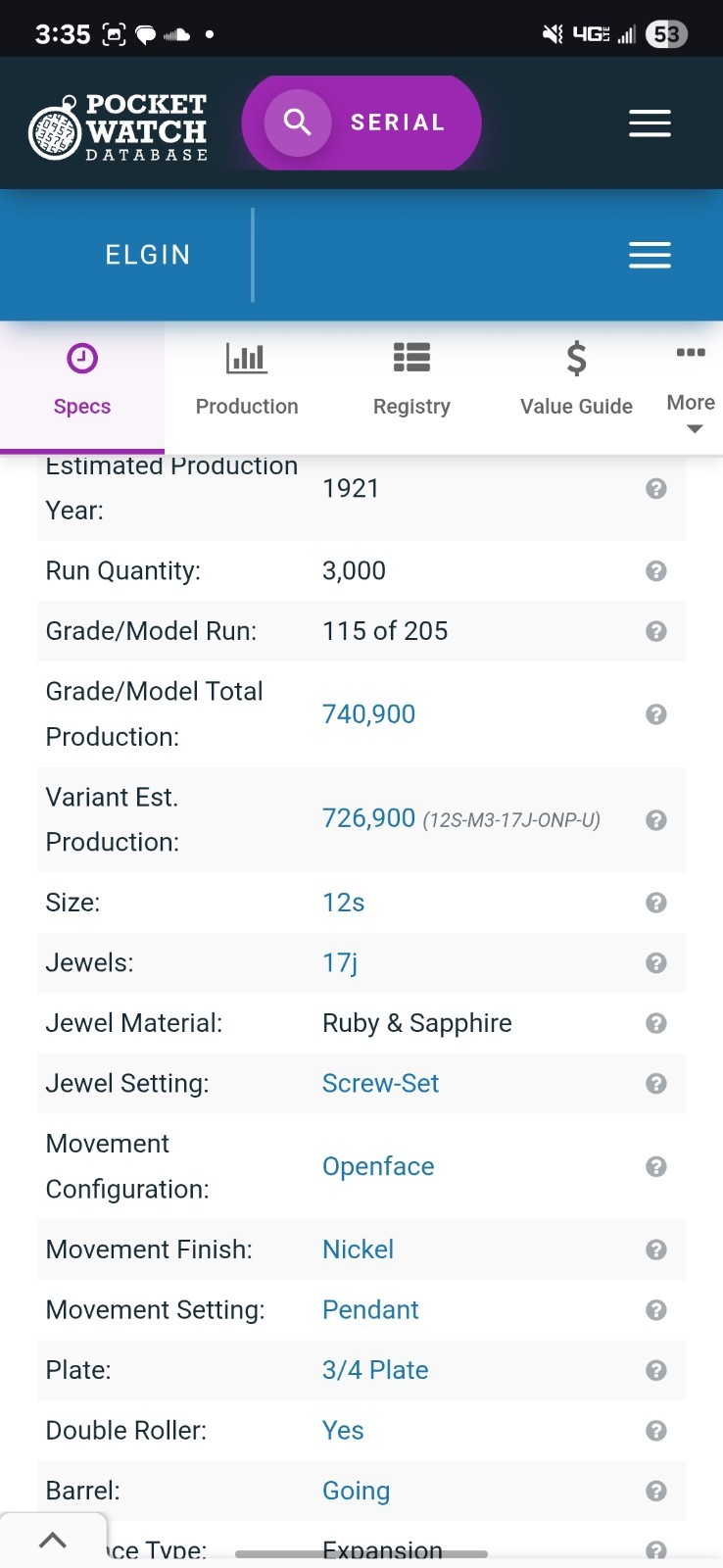Select the variant code (12S-M3-17J-ONP-U)
Image resolution: width=723 pixels, height=1568 pixels.
(511, 820)
